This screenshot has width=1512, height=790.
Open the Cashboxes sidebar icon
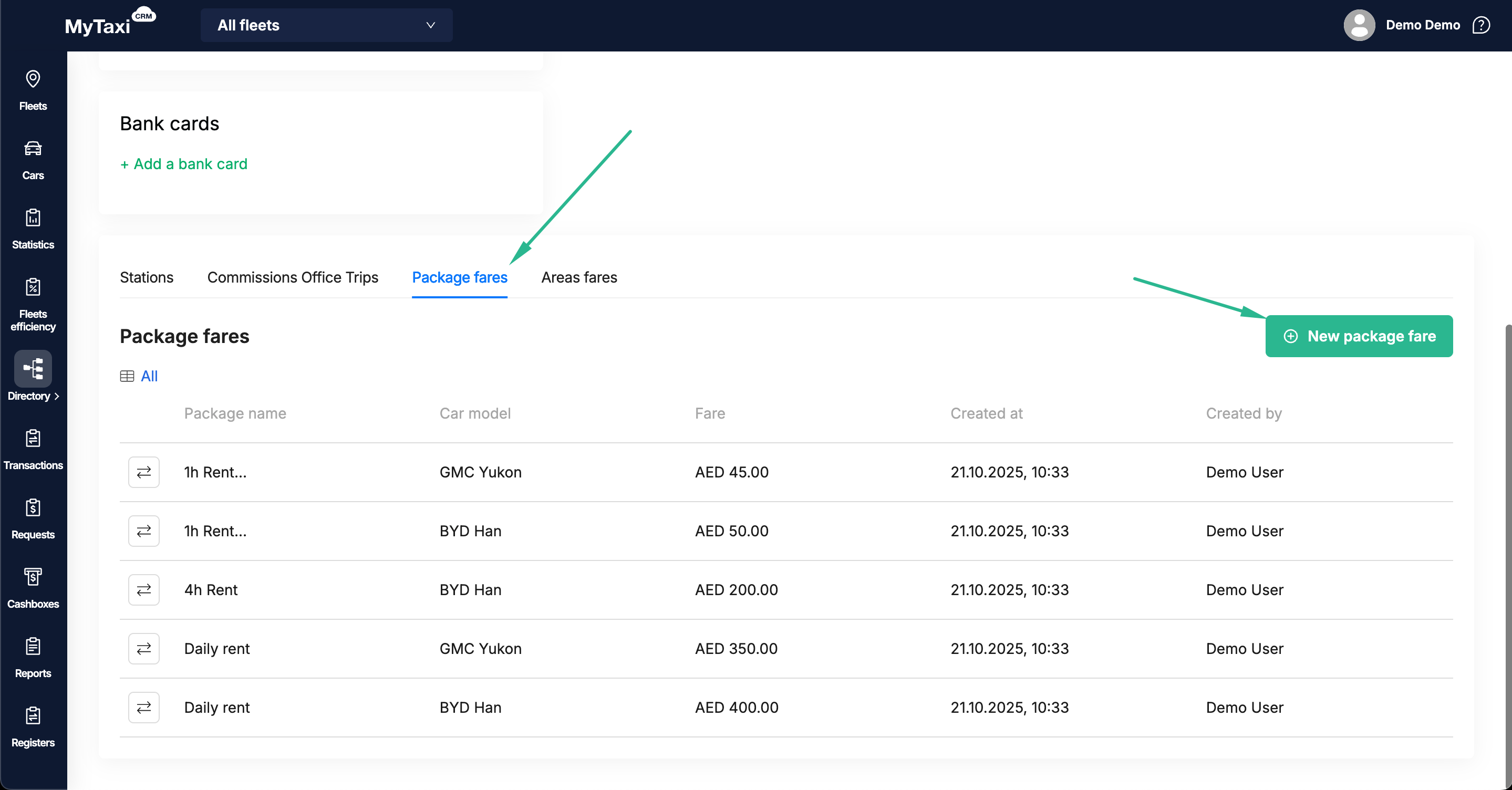[33, 577]
